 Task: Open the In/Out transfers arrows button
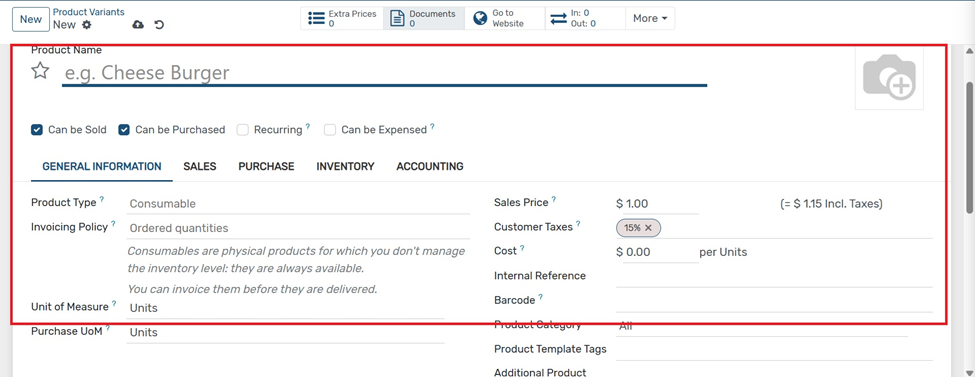point(585,19)
